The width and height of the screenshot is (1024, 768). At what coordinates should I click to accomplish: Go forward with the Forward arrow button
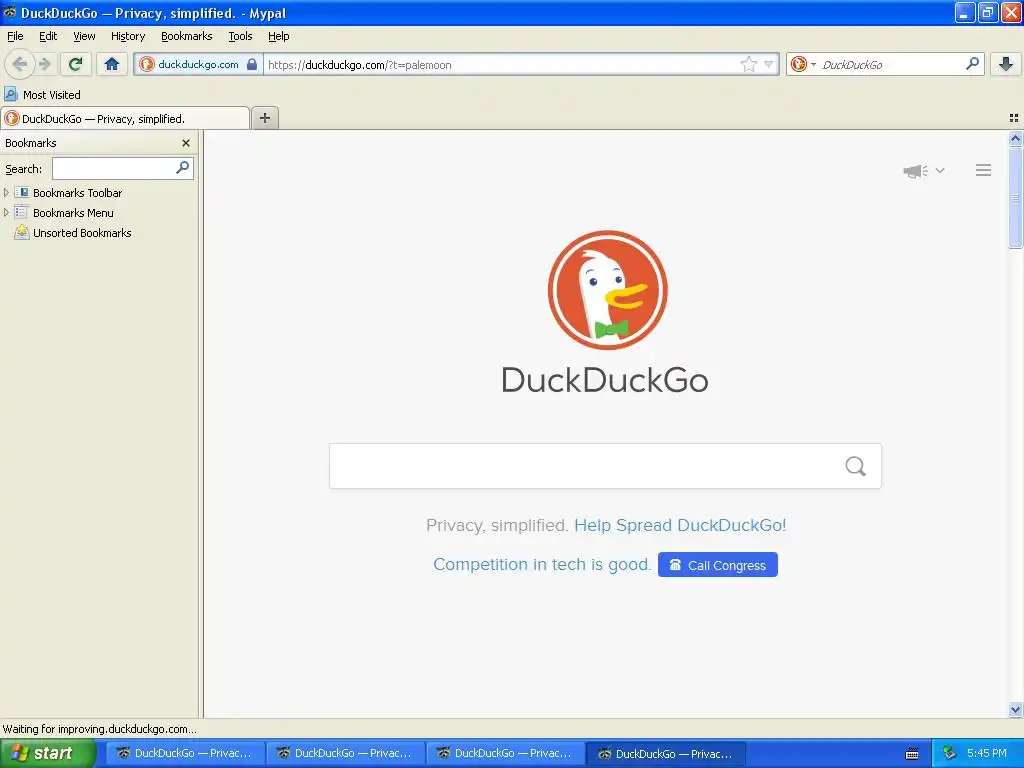tap(44, 64)
